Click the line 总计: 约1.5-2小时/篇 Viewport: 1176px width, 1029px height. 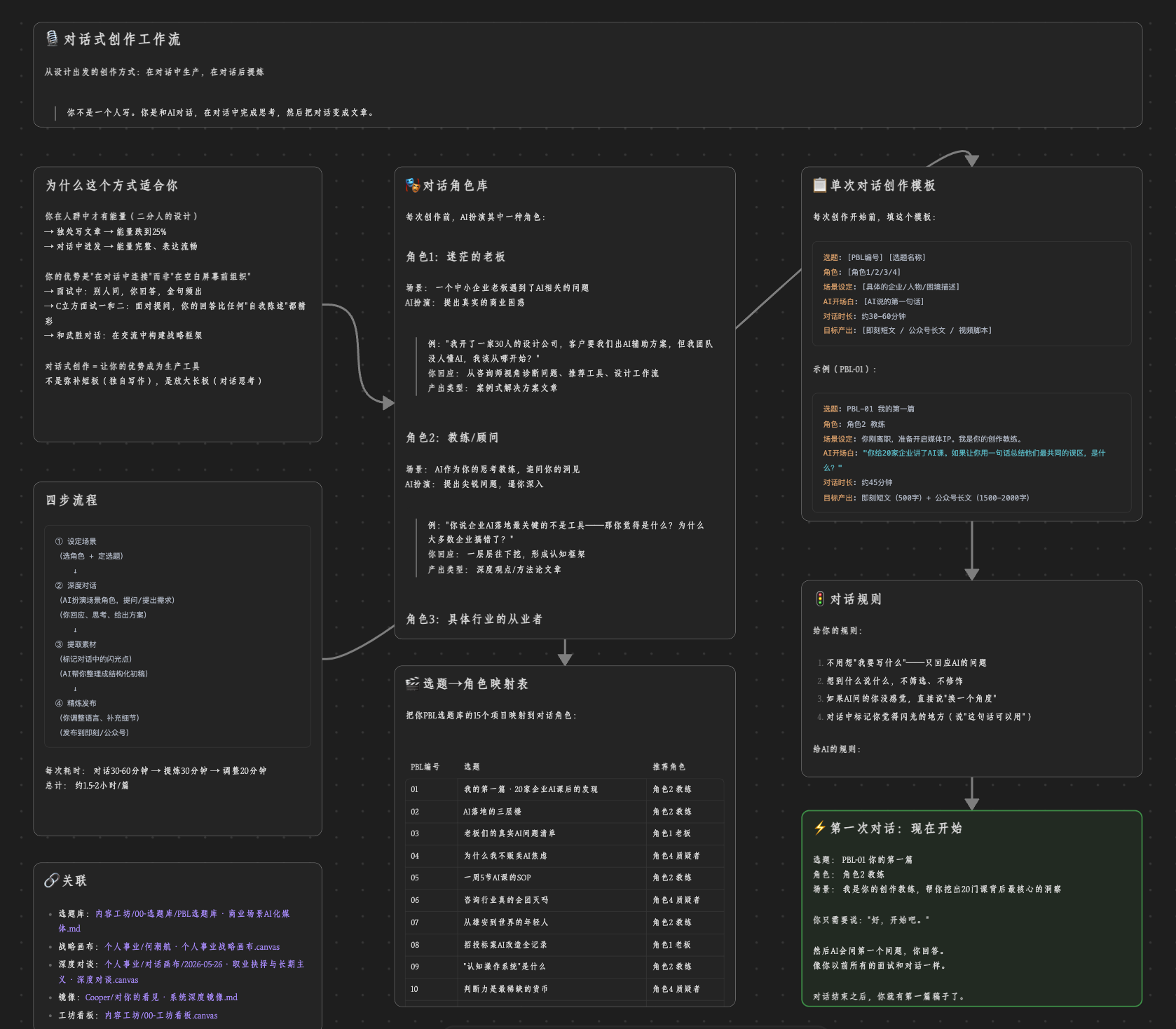(x=87, y=785)
